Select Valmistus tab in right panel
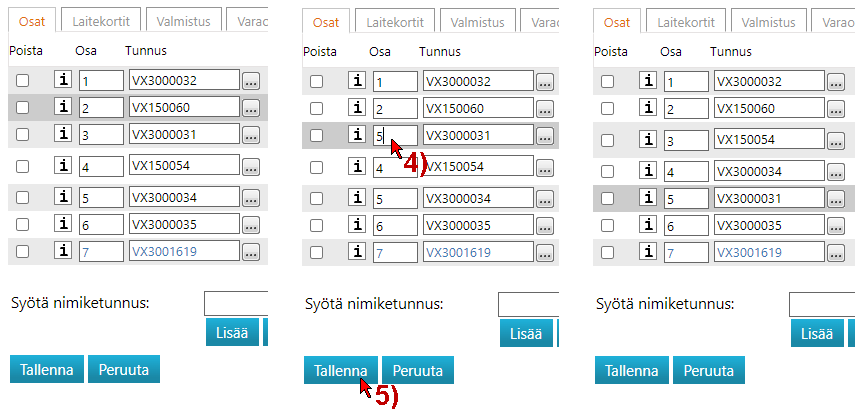This screenshot has height=409, width=855. [766, 19]
